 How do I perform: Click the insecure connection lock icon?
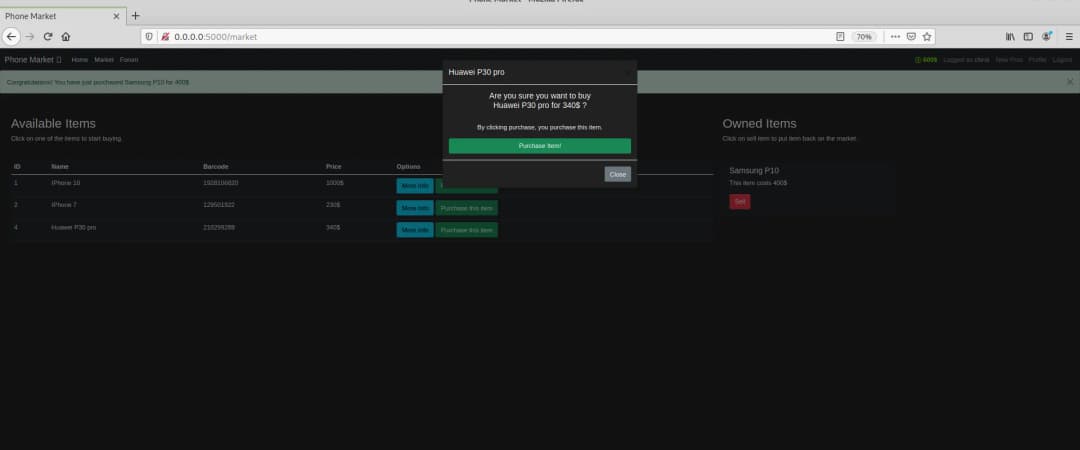[x=165, y=37]
